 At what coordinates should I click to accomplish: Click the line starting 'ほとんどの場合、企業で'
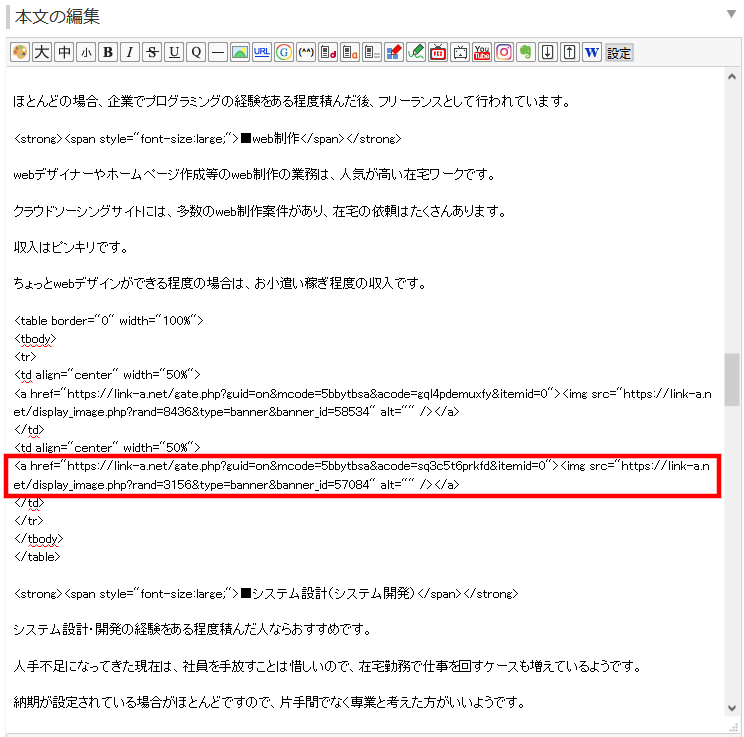[292, 102]
